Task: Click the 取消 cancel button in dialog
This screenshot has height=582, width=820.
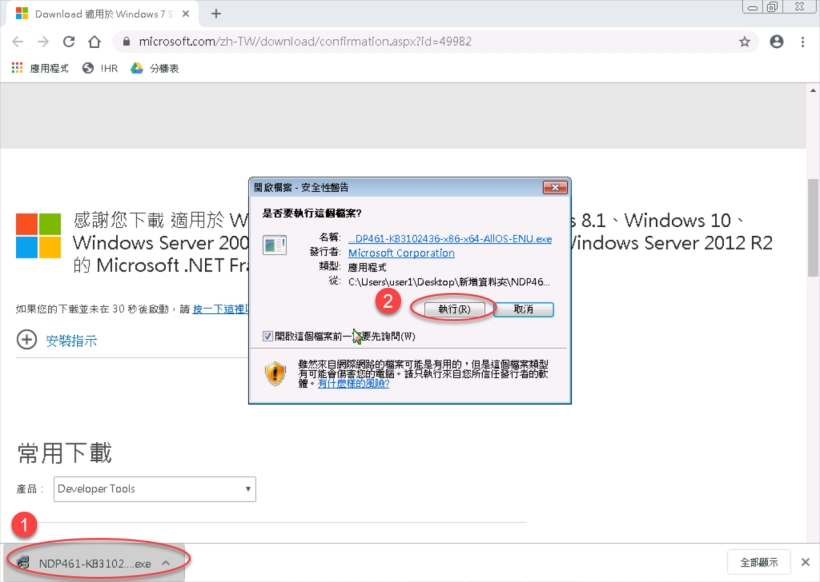Action: point(523,309)
